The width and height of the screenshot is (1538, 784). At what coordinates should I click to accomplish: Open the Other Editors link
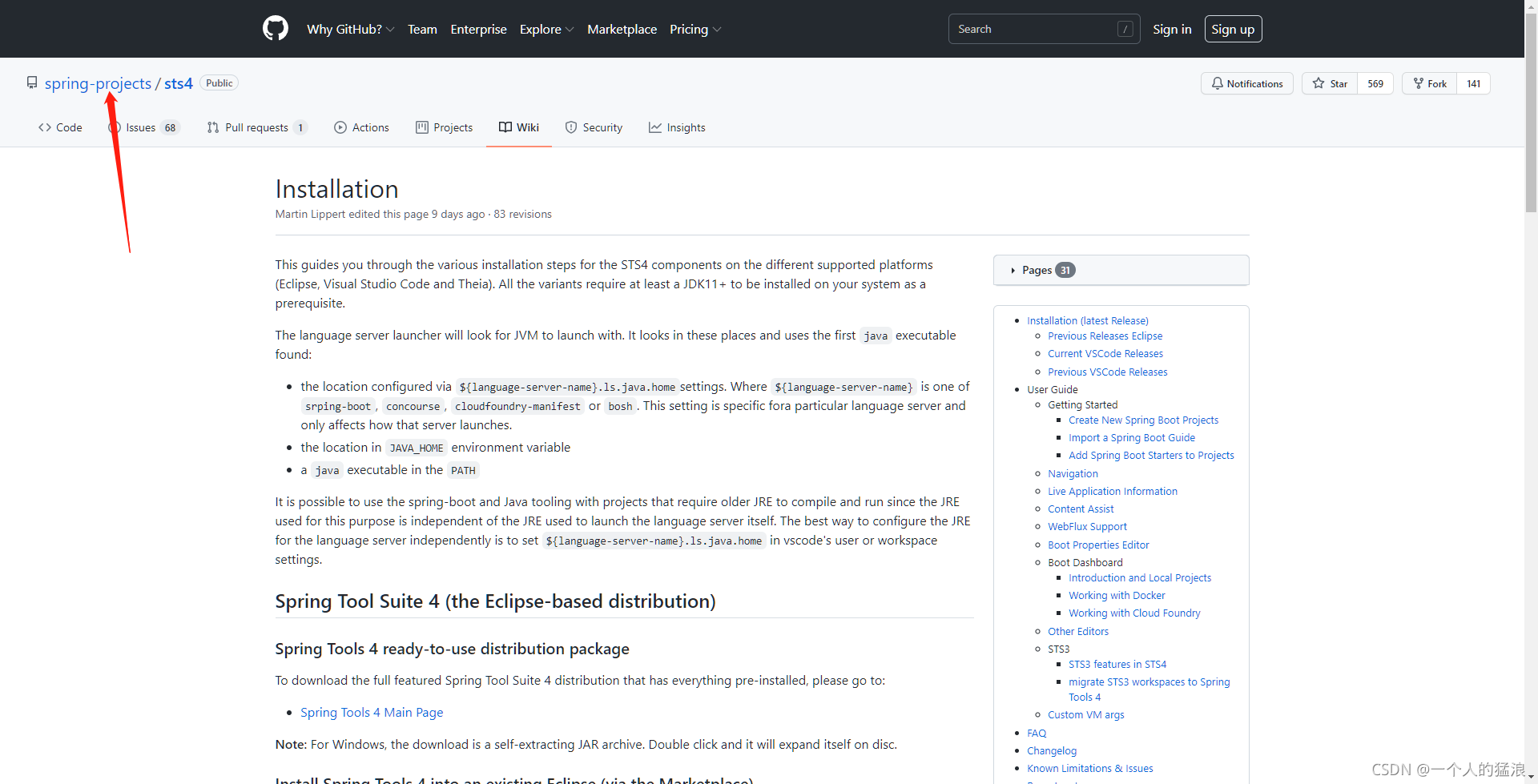[x=1078, y=632]
